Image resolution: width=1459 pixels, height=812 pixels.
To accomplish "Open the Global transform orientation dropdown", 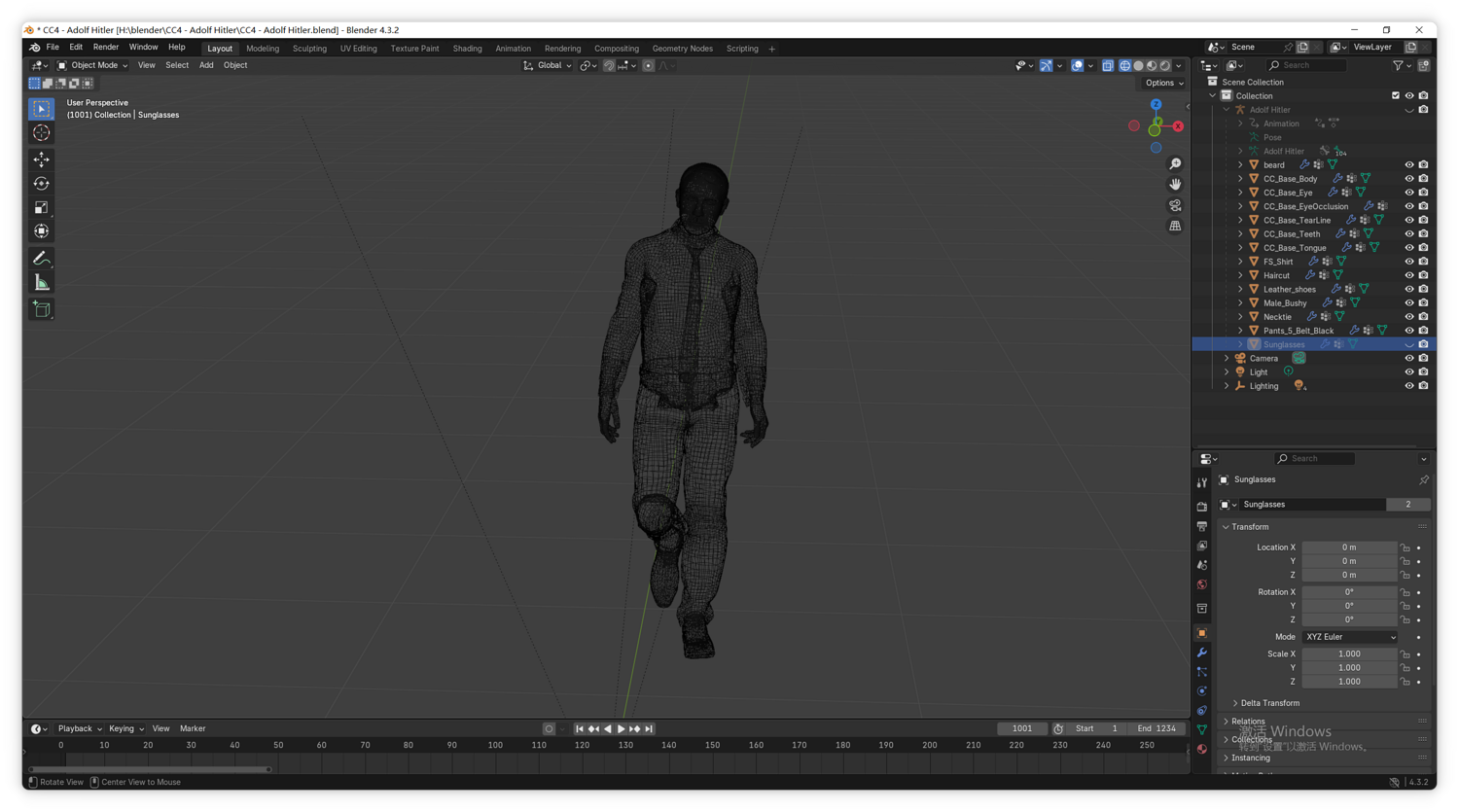I will coord(548,66).
